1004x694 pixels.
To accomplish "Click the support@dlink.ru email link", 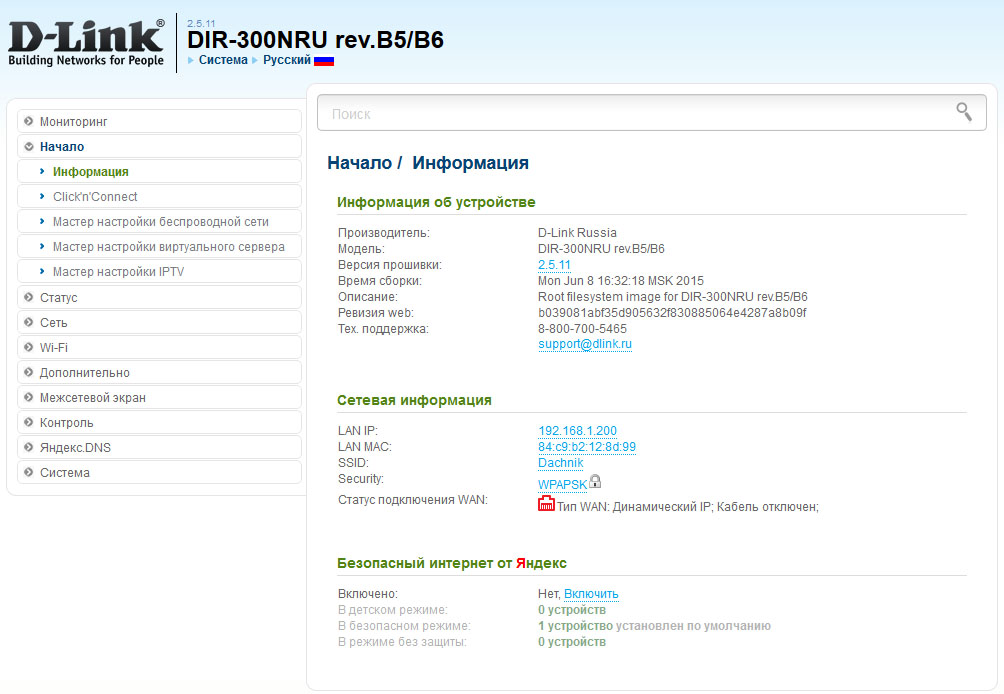I will 585,344.
